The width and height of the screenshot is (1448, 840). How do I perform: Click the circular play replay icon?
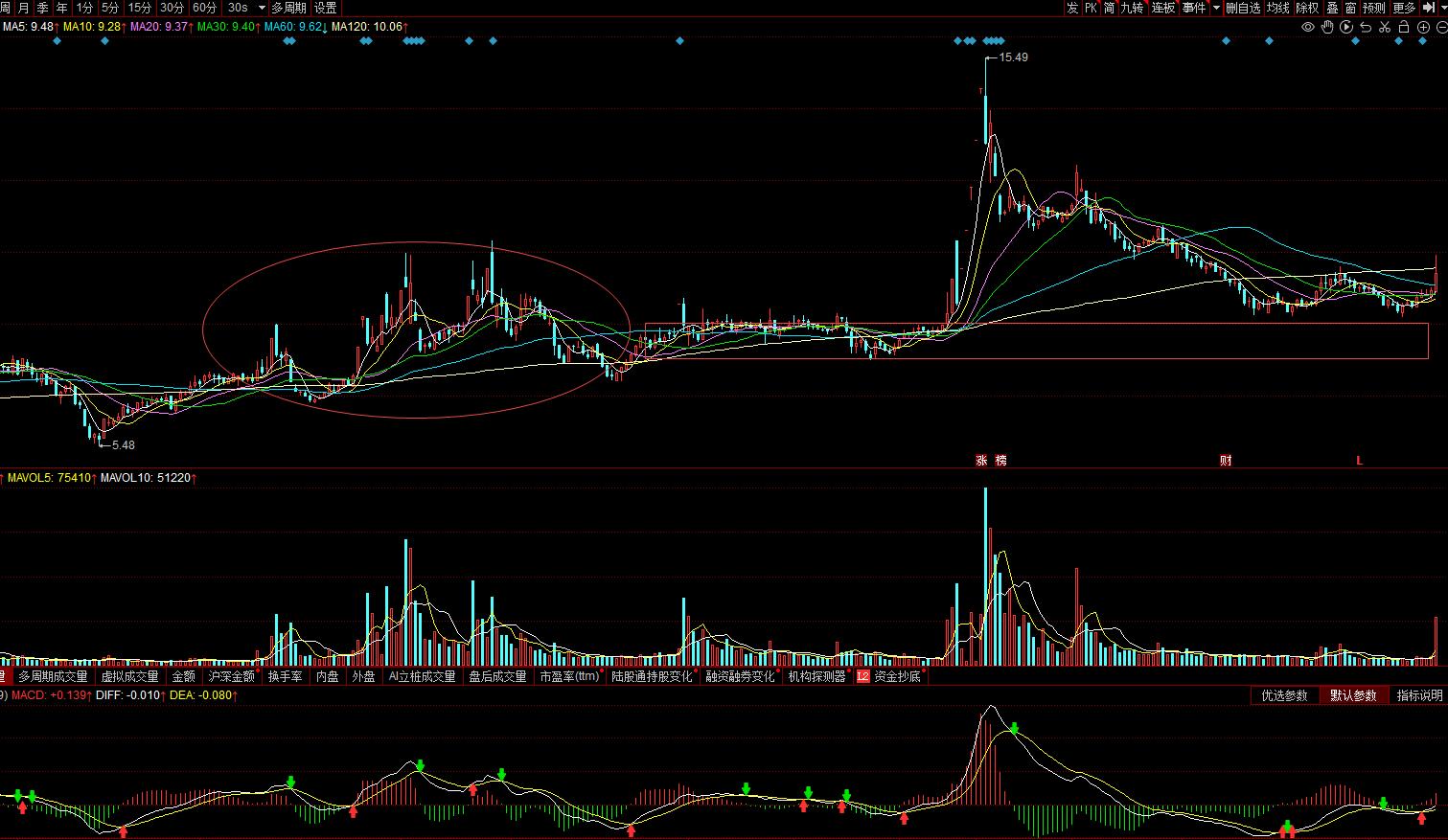[1346, 27]
